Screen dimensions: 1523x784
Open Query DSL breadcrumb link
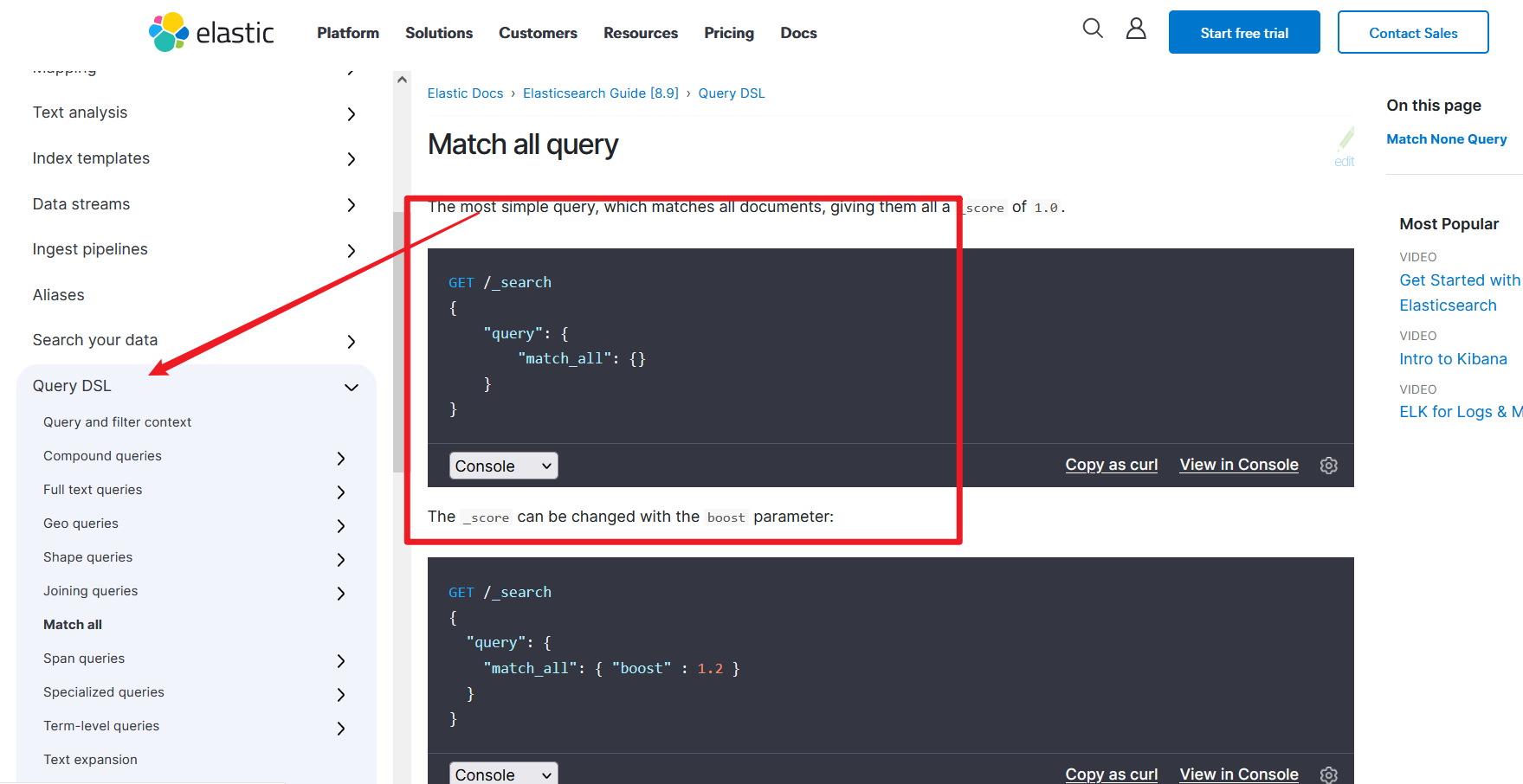[x=732, y=93]
